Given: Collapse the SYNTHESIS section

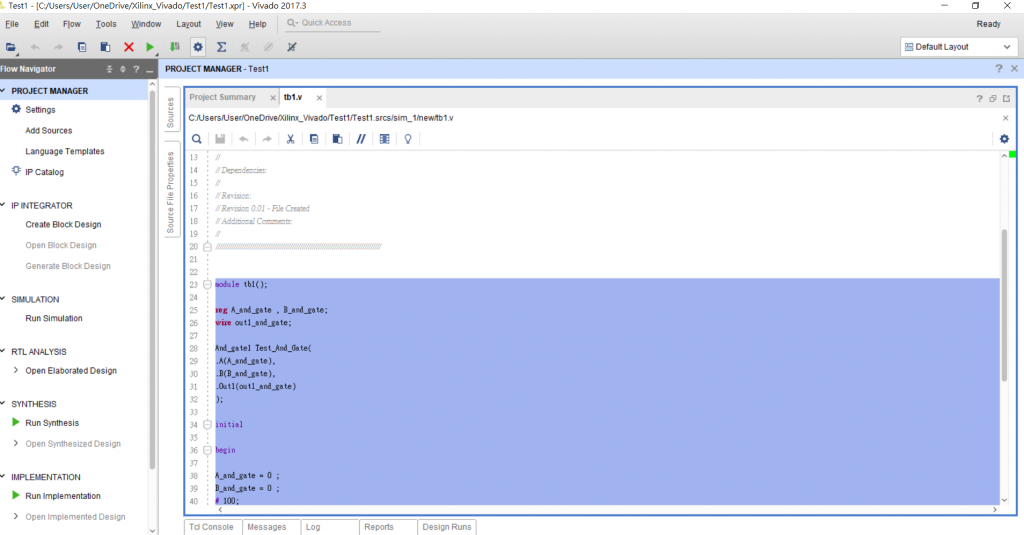Looking at the screenshot, I should (3, 403).
